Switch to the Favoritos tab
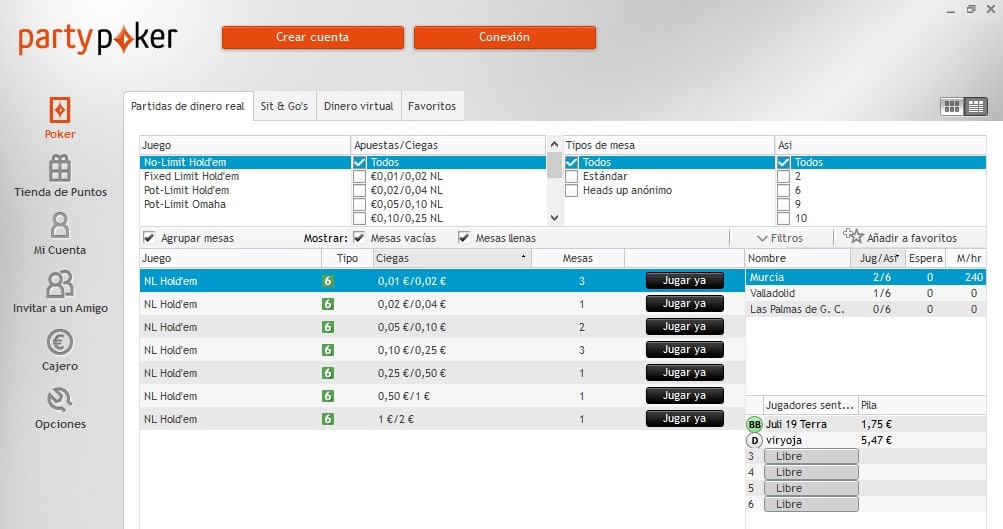 432,106
